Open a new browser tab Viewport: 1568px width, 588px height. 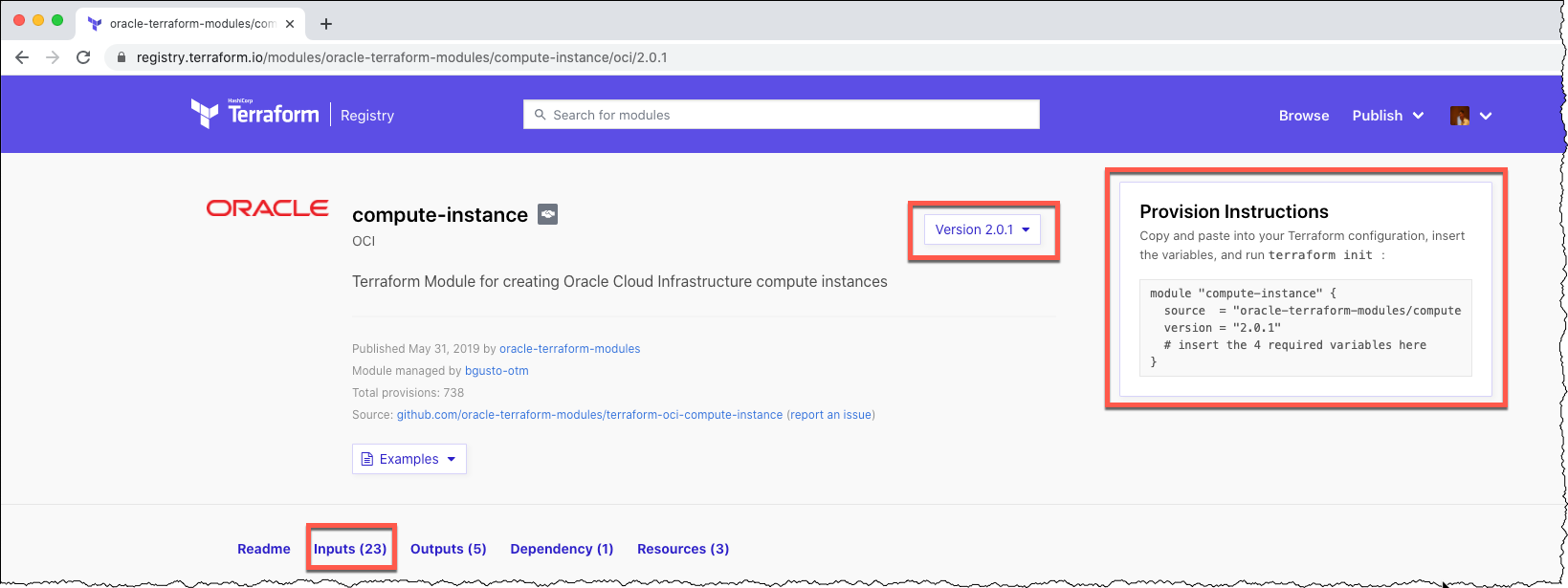[x=326, y=24]
